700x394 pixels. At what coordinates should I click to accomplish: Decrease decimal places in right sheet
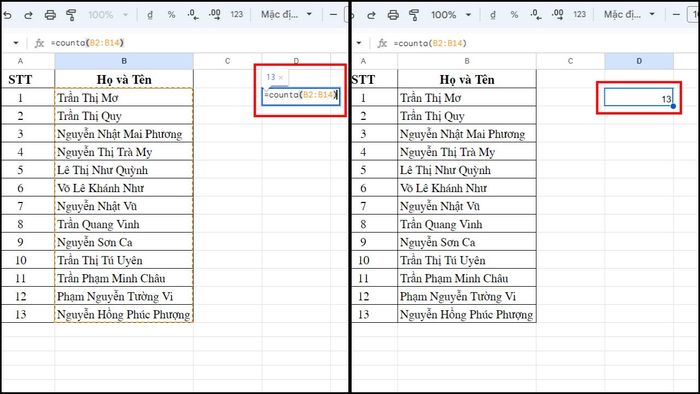536,15
